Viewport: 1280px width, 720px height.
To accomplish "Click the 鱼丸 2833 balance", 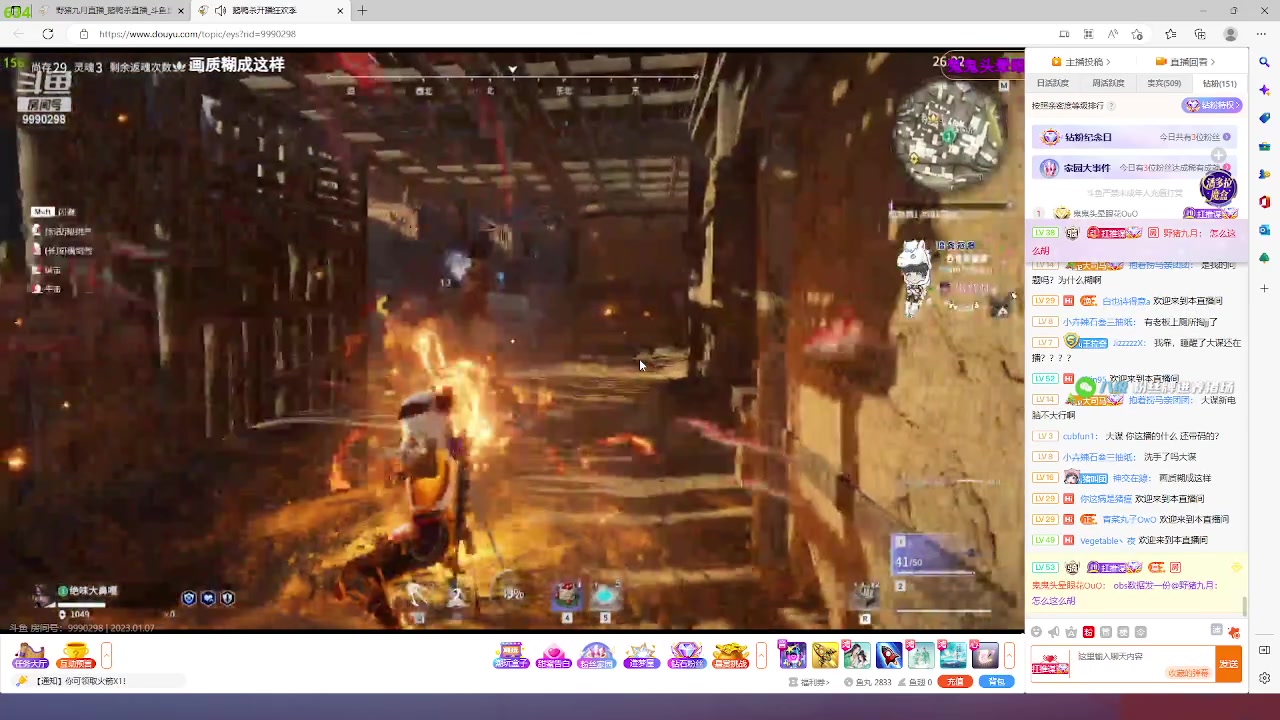I will pos(868,682).
